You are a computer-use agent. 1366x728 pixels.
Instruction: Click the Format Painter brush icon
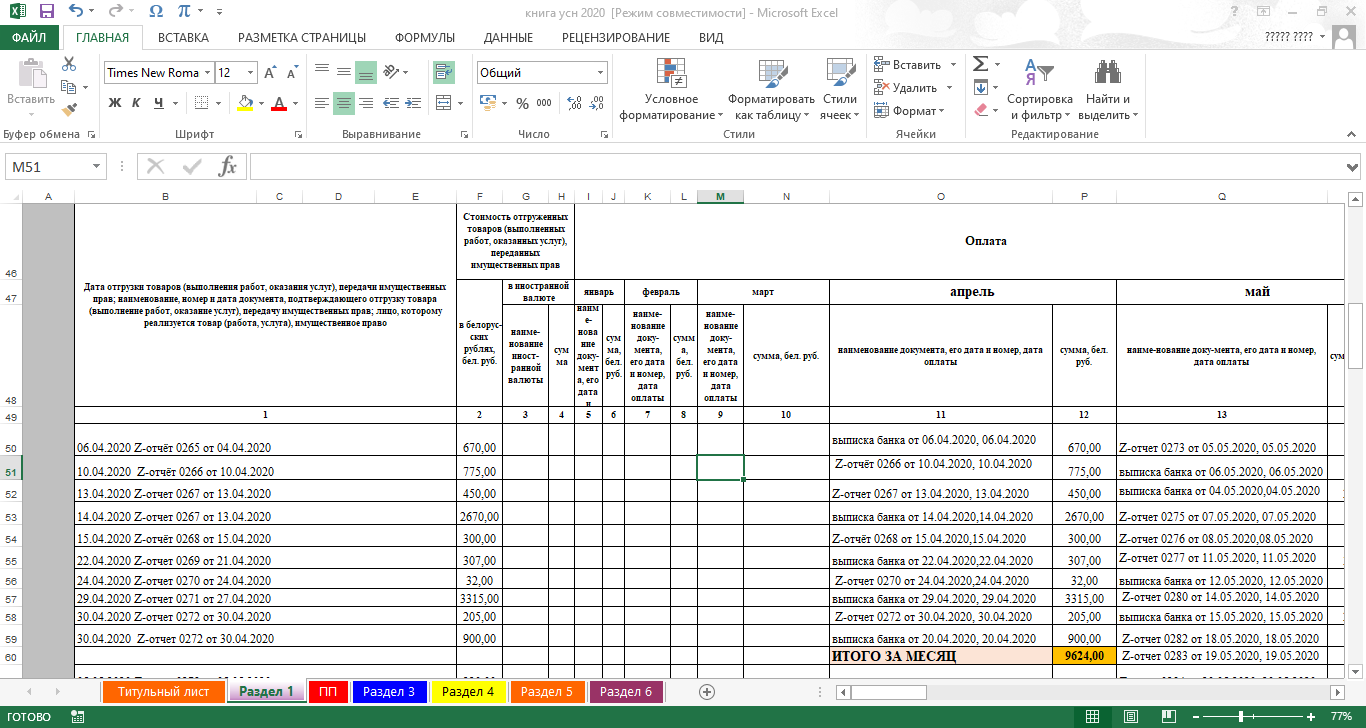pos(68,110)
